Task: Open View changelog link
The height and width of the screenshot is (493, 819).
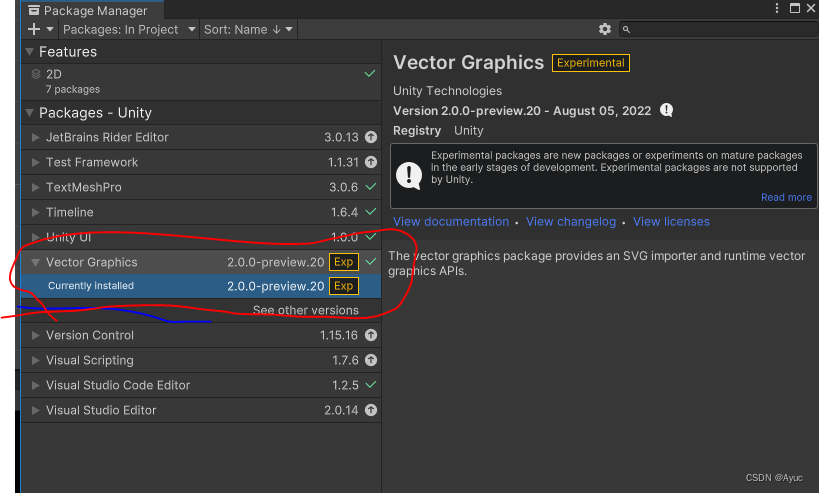Action: (571, 221)
